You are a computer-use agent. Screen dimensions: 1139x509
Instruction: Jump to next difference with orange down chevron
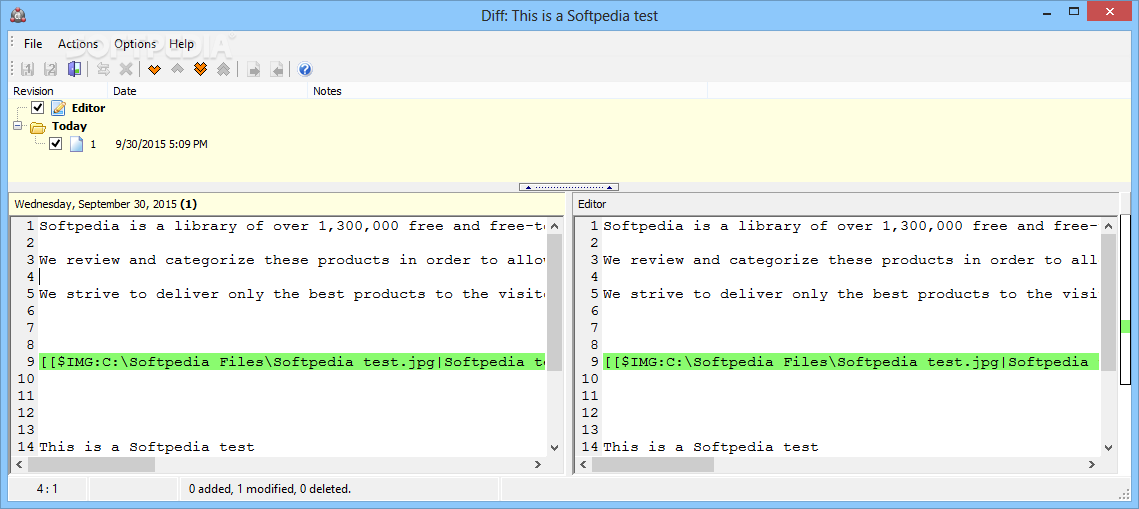(x=154, y=70)
